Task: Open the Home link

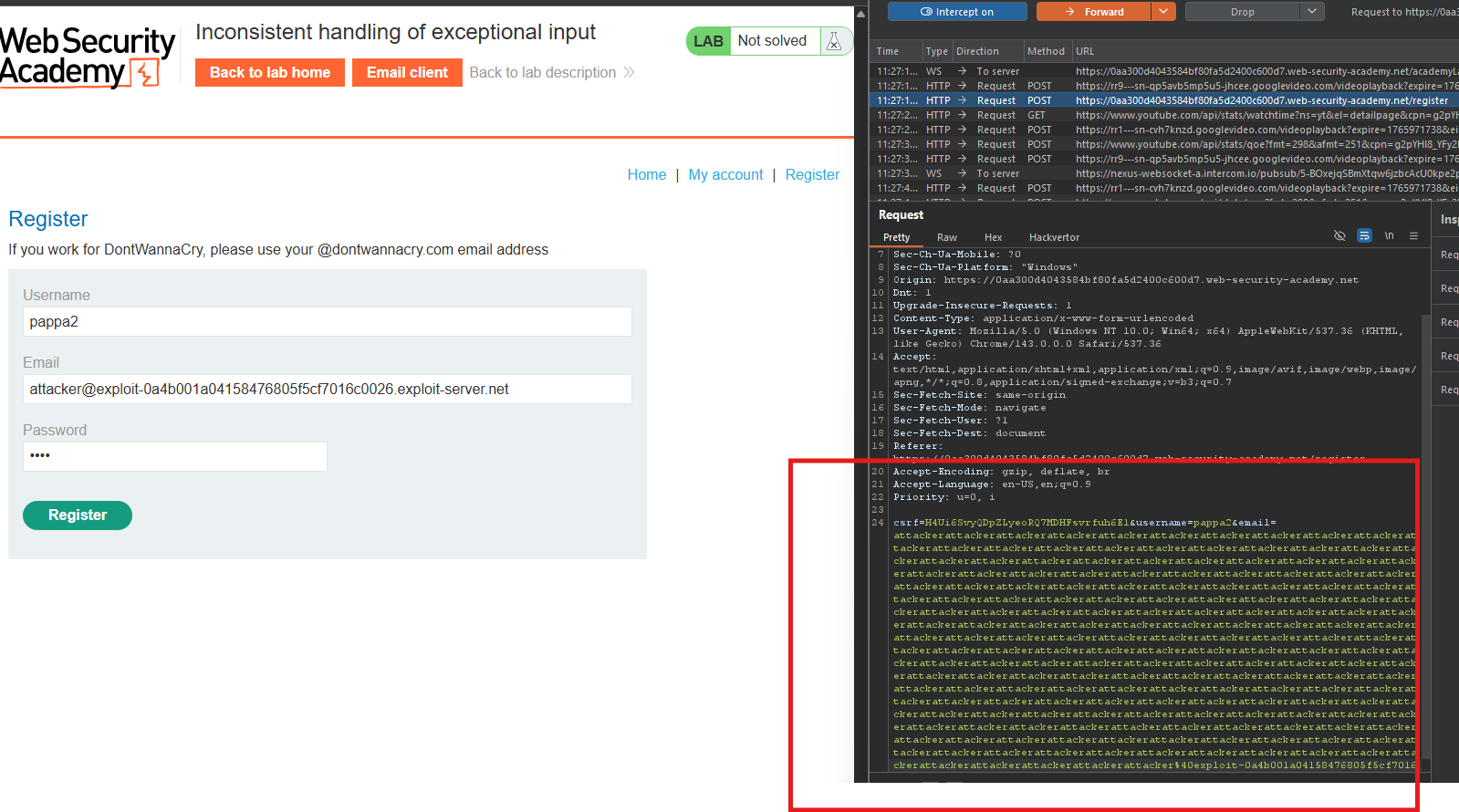Action: [x=647, y=174]
